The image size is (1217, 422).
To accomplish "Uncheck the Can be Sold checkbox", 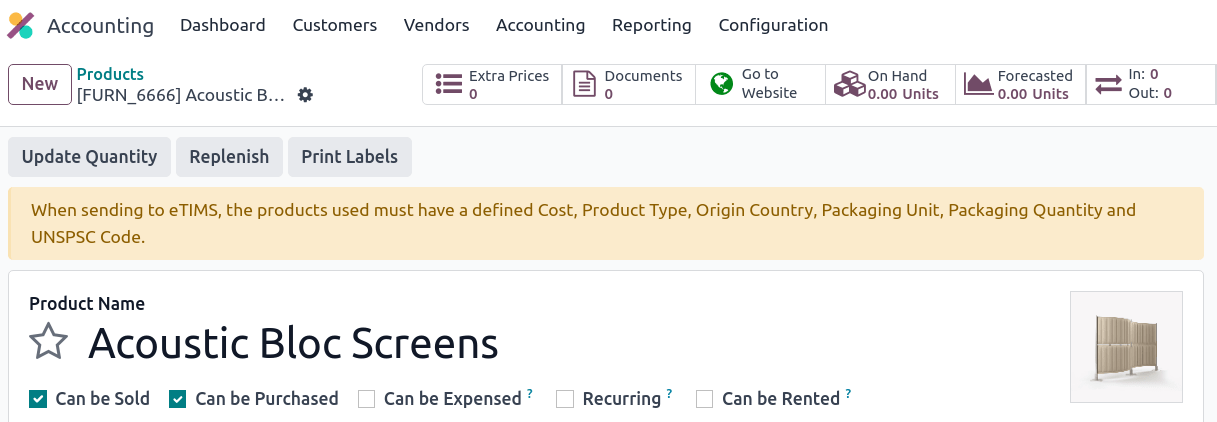I will coord(38,399).
